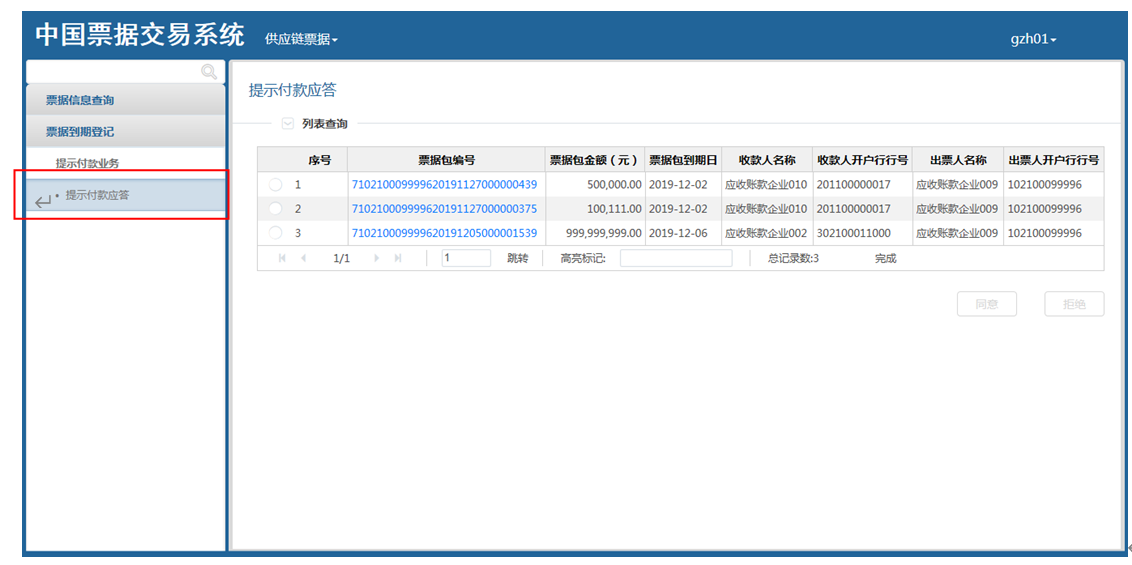Jump to last page arrow
The image size is (1132, 565).
(x=398, y=258)
